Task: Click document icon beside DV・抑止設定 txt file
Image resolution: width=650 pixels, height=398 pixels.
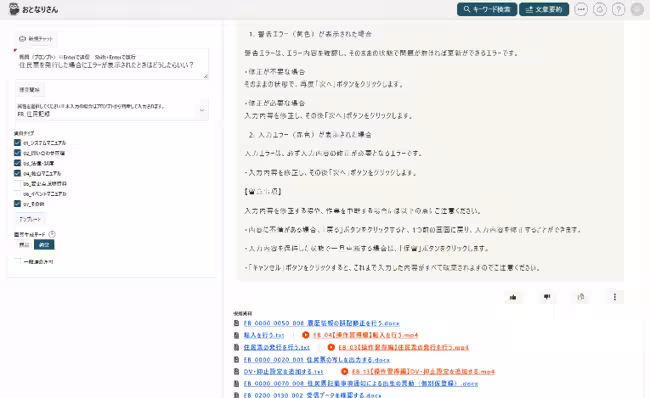Action: (236, 371)
